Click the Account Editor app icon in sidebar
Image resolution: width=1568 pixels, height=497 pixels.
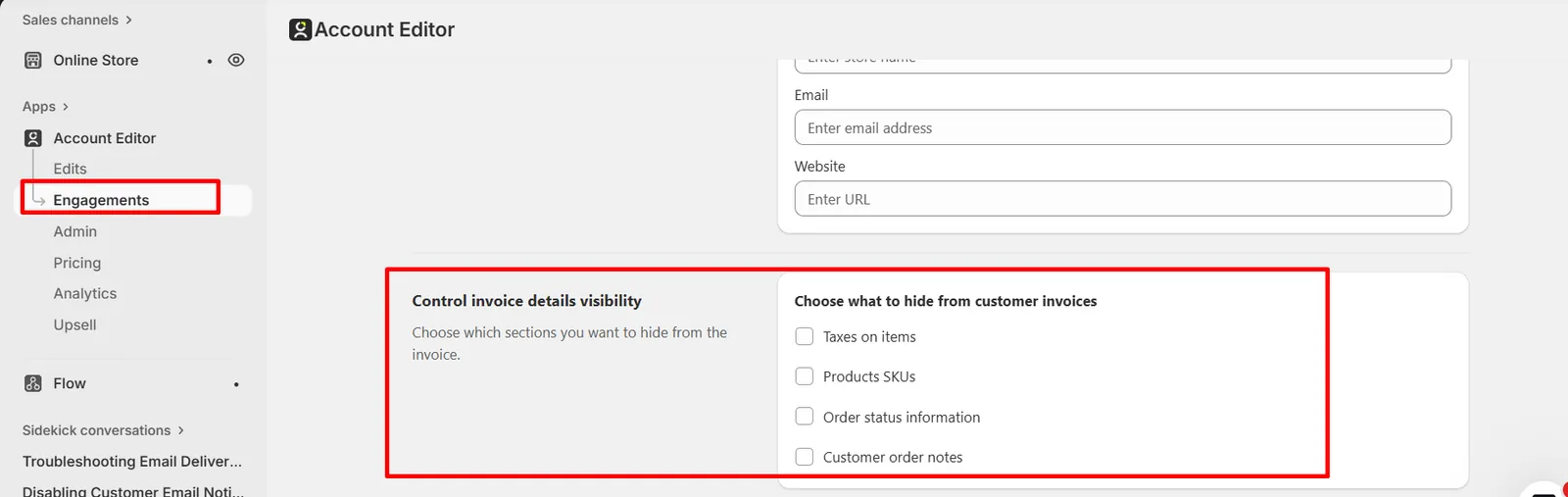pyautogui.click(x=33, y=138)
